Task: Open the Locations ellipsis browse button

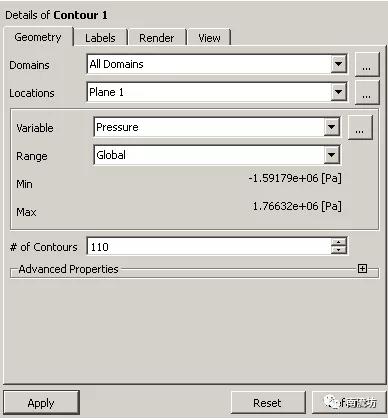Action: [x=367, y=92]
